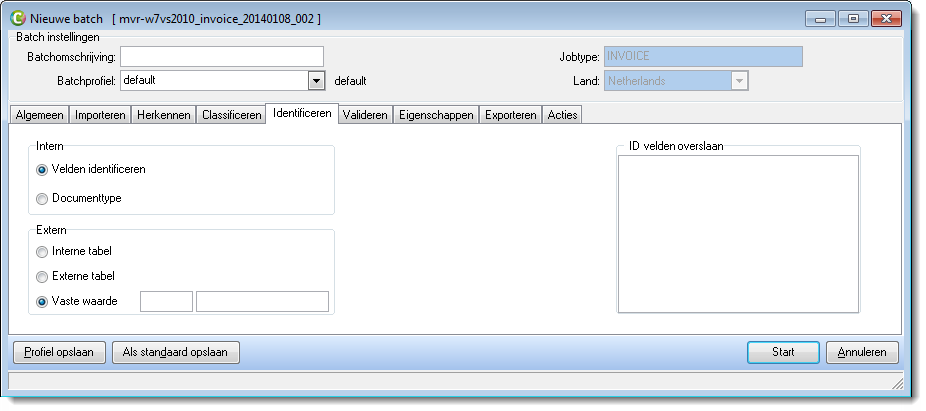Click the Jobtype field showing INVOICE
The width and height of the screenshot is (926, 411).
703,57
